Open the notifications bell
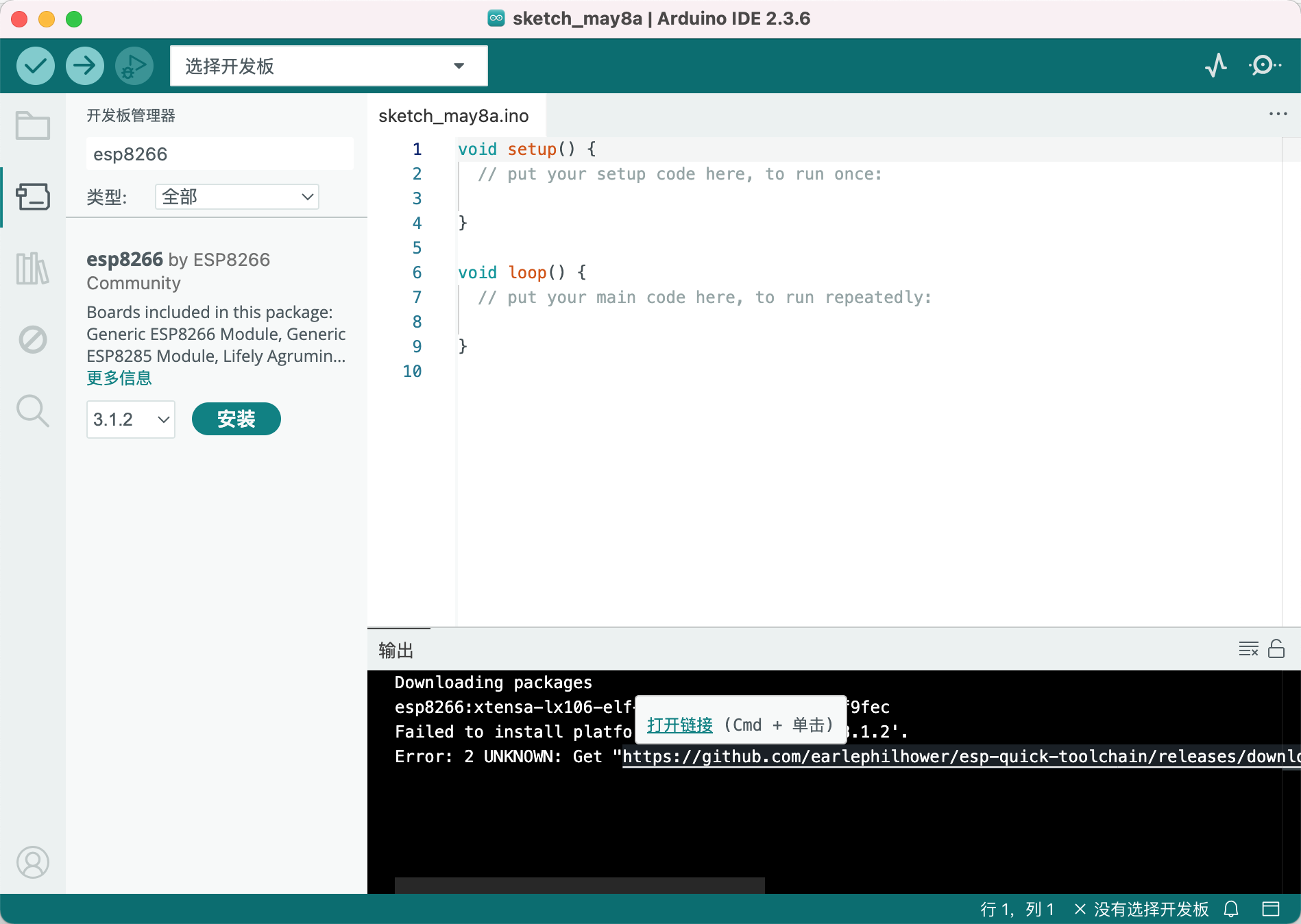This screenshot has width=1301, height=924. [1231, 909]
